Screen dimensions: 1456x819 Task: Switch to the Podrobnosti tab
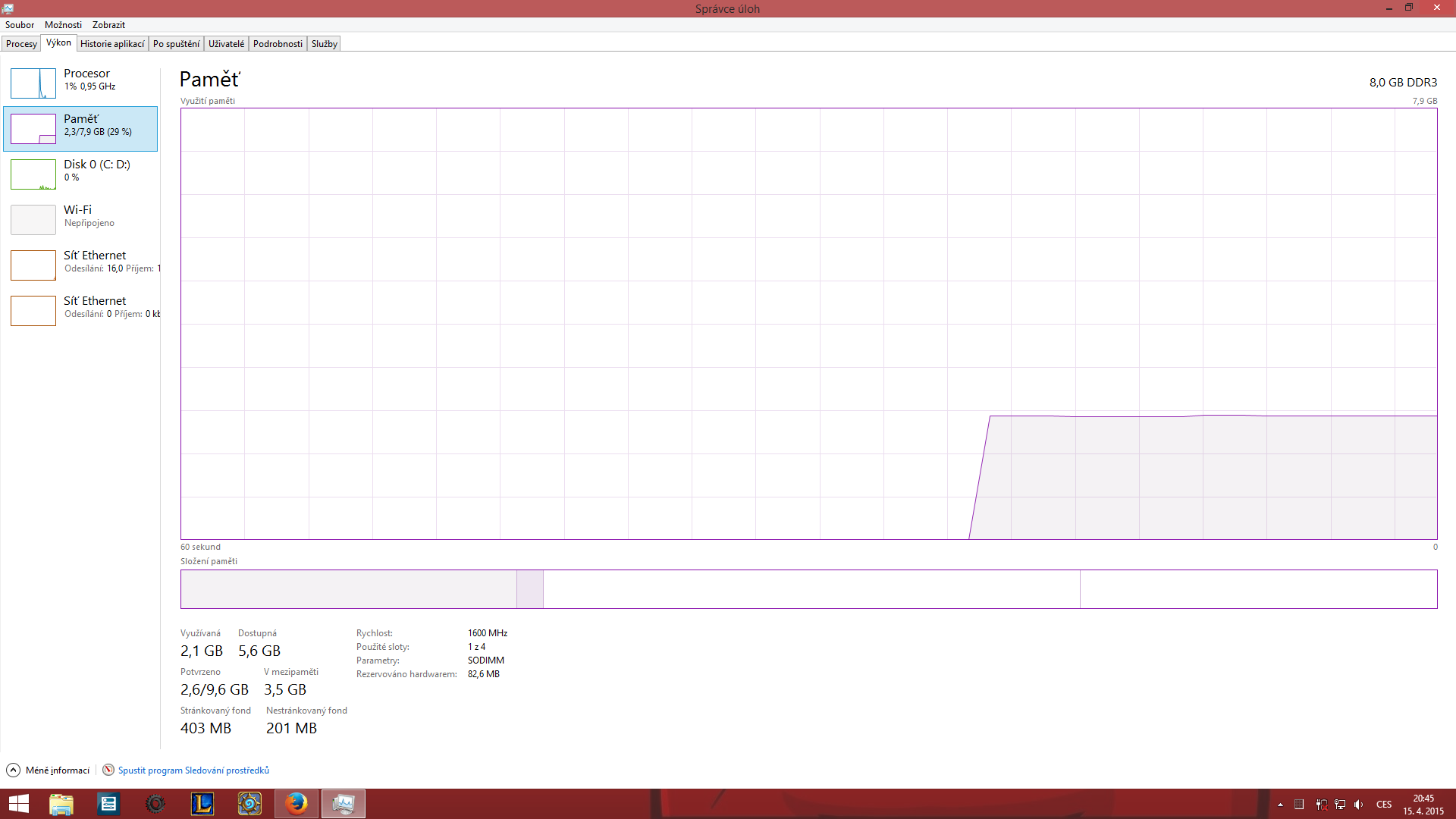[x=278, y=44]
